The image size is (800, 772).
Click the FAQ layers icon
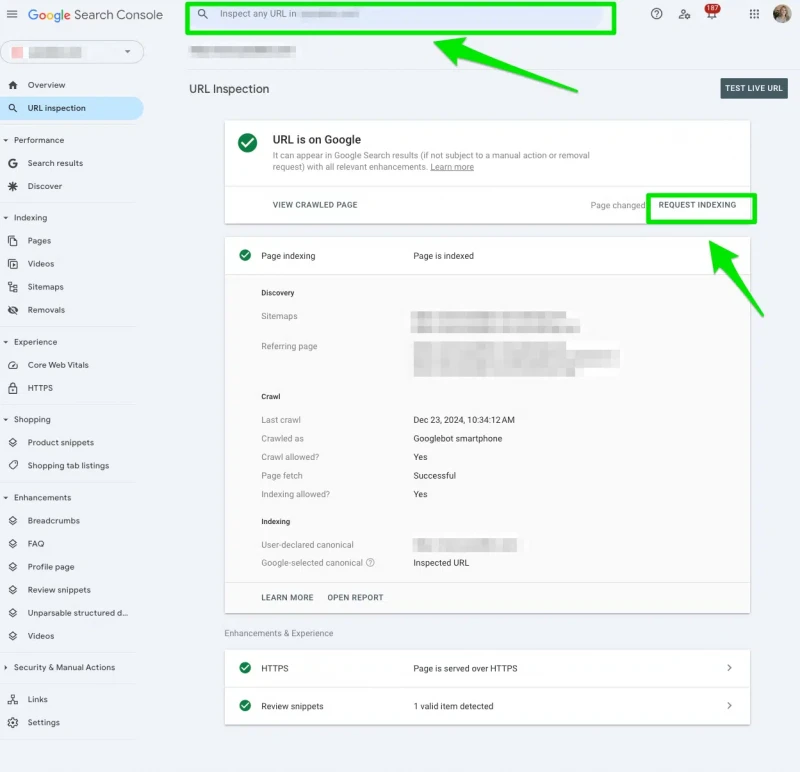pyautogui.click(x=13, y=543)
